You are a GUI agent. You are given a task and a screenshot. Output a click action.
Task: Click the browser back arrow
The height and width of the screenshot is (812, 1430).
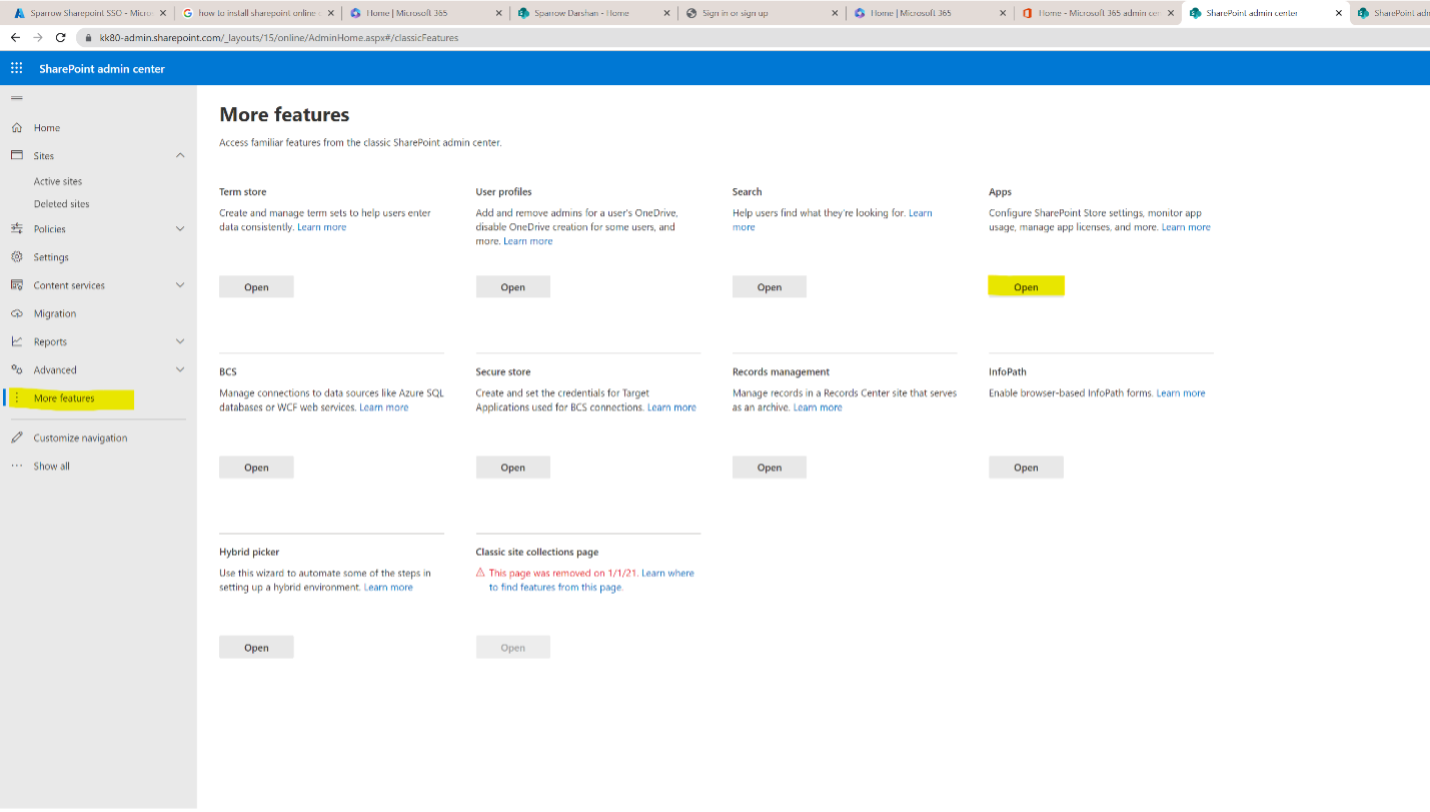tap(15, 38)
